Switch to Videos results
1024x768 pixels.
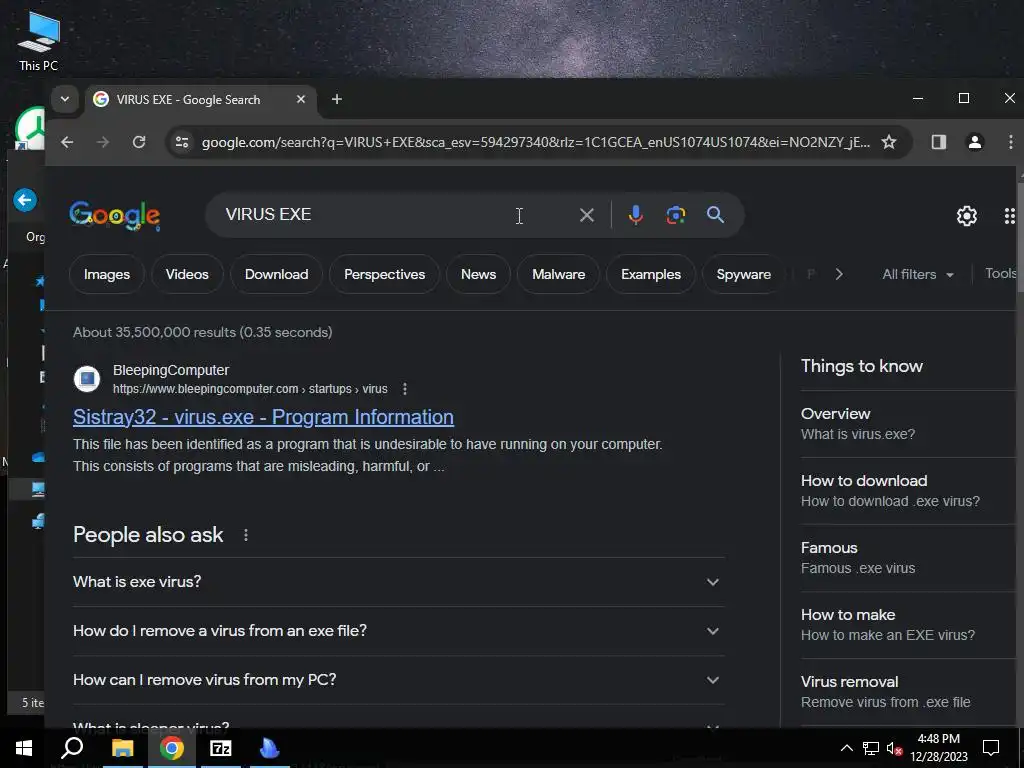coord(187,274)
